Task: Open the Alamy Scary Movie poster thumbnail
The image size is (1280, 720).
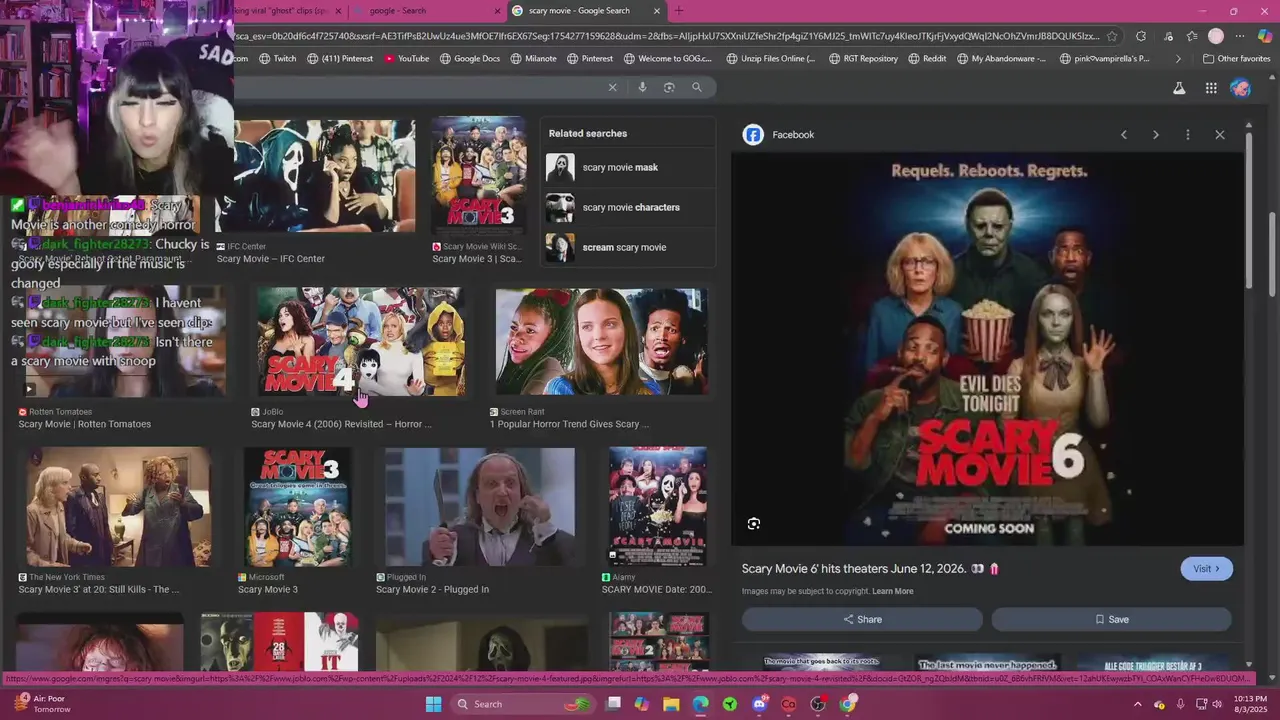Action: [x=658, y=507]
